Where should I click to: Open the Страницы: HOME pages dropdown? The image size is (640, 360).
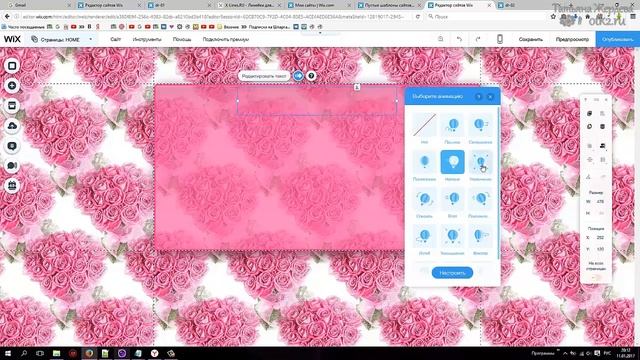tap(62, 40)
